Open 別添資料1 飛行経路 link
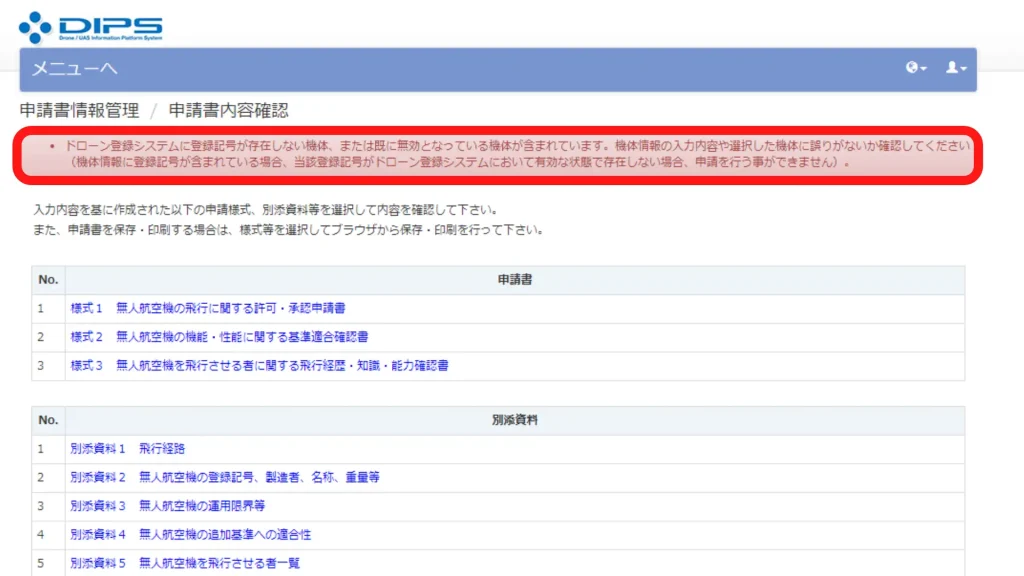Viewport: 1024px width, 576px height. (x=127, y=449)
